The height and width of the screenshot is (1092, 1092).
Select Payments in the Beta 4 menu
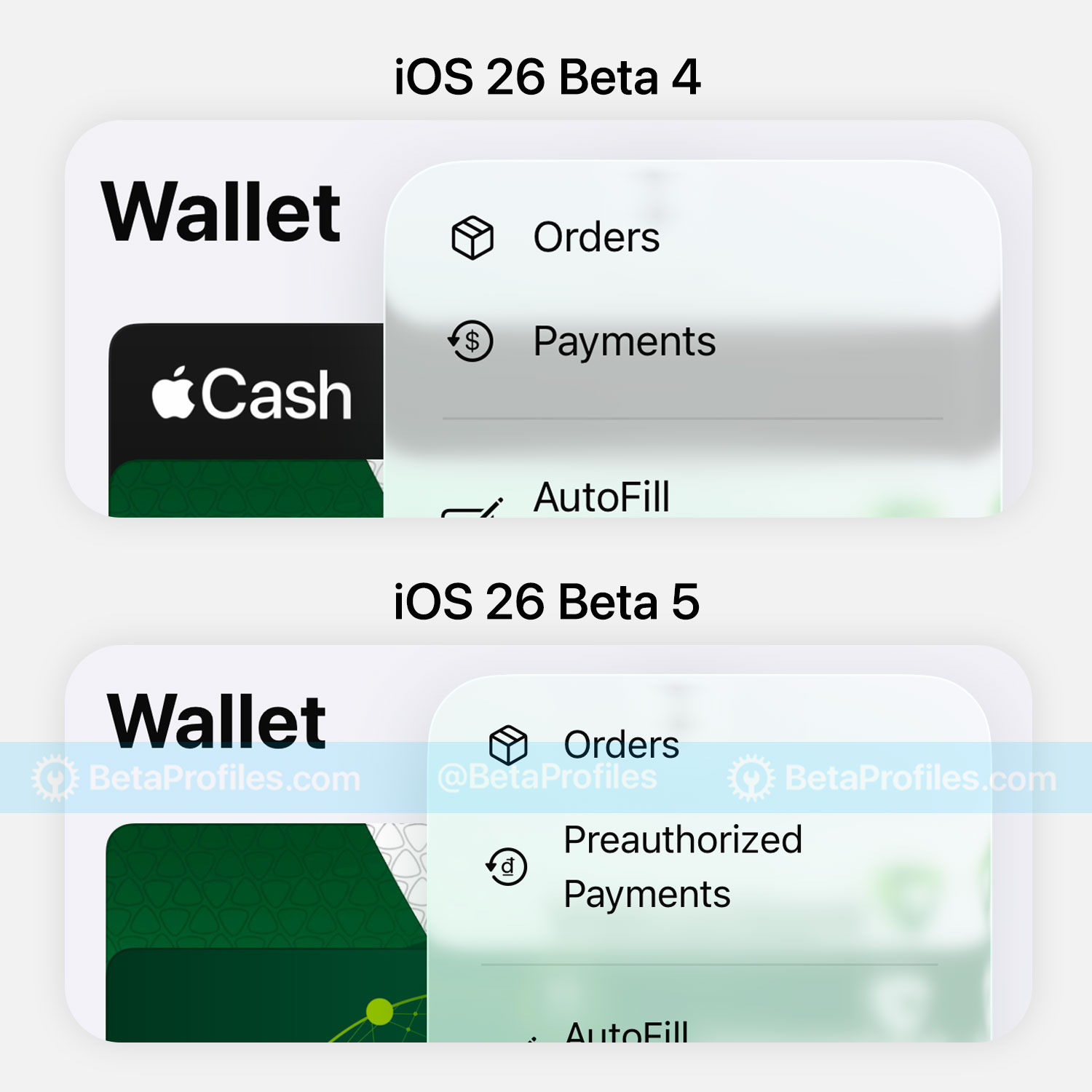click(625, 341)
